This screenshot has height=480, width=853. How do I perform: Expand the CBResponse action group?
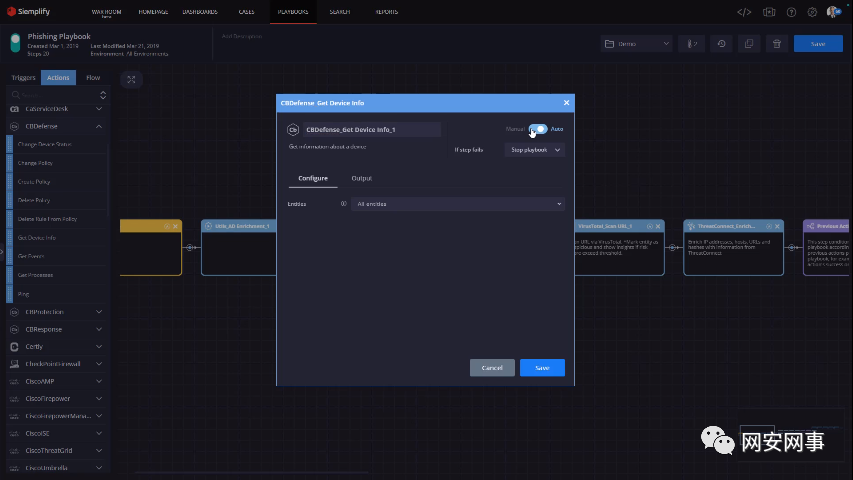(x=99, y=329)
